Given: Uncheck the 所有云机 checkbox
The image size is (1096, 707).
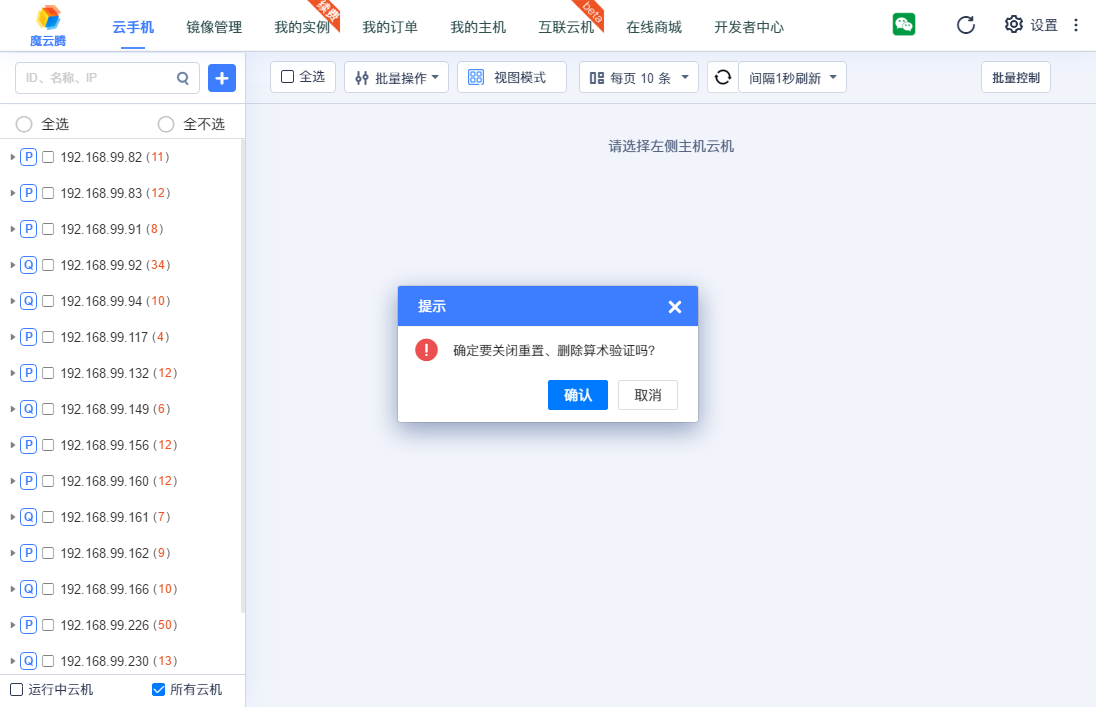Looking at the screenshot, I should (158, 689).
